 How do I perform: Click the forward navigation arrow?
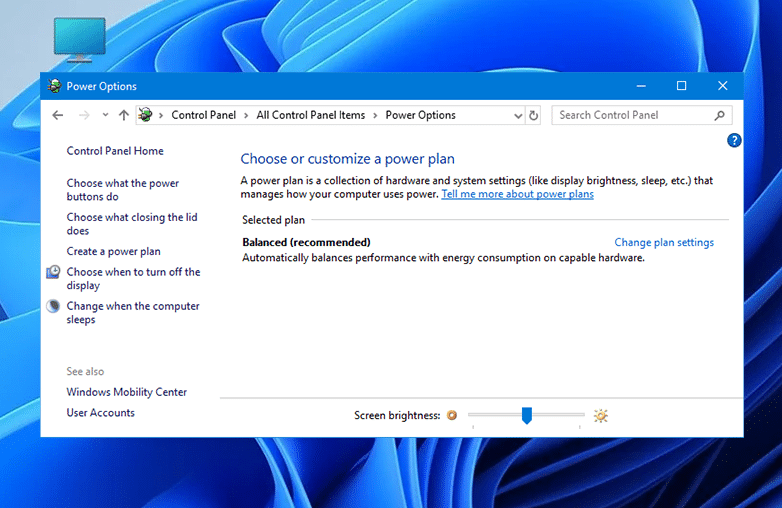[x=84, y=115]
